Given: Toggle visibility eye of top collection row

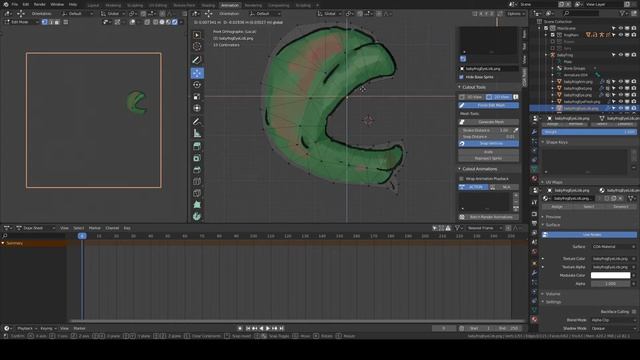Looking at the screenshot, I should pos(620,28).
